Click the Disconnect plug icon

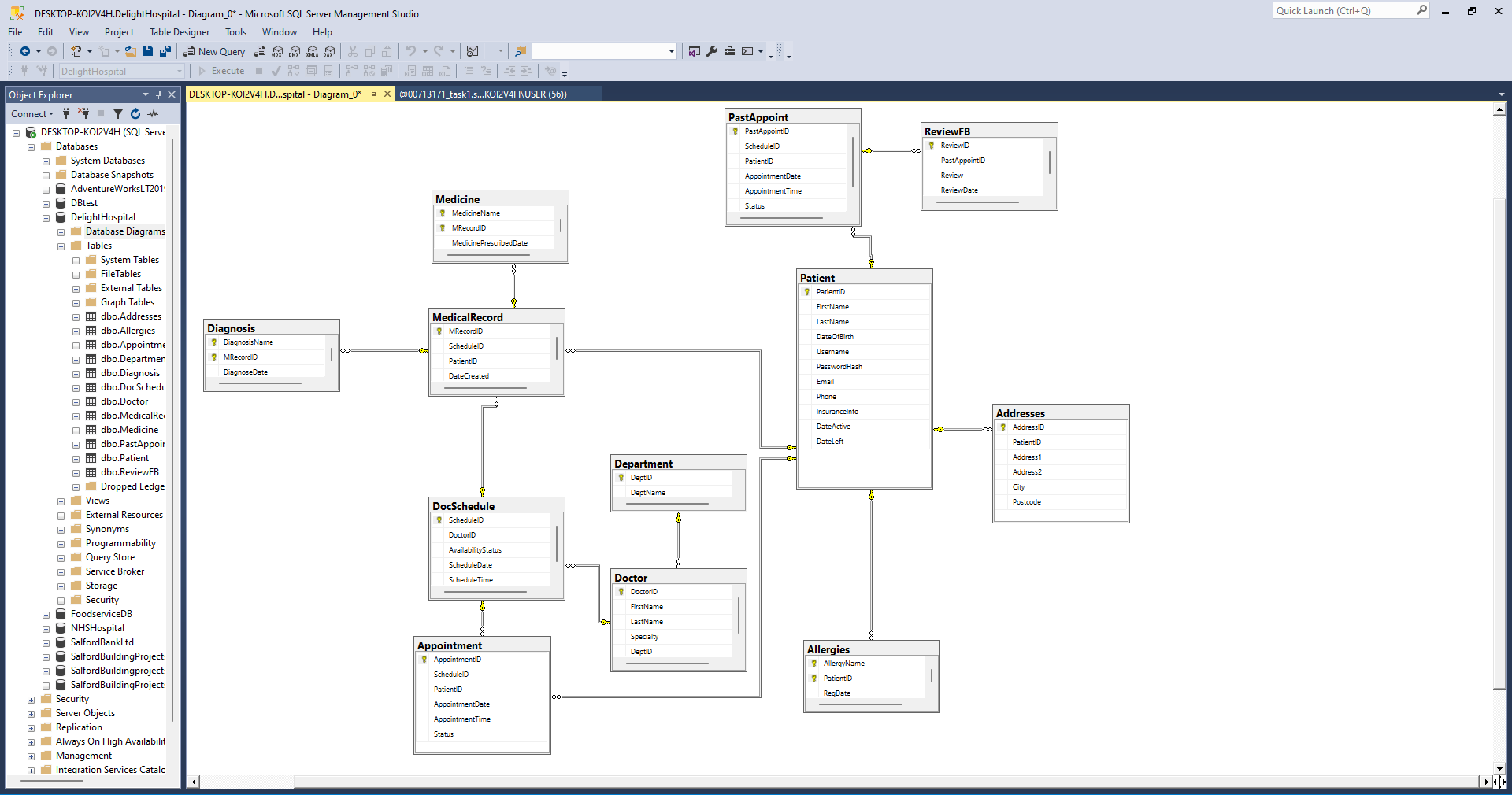coord(83,113)
